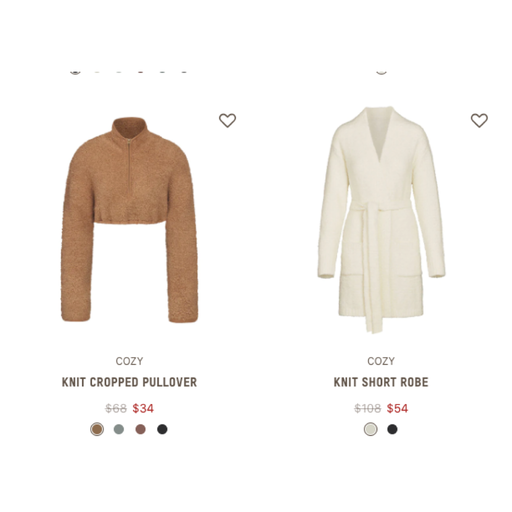512x512 pixels.
Task: Open the Knit Cropped Pullover title link
Action: click(x=129, y=382)
